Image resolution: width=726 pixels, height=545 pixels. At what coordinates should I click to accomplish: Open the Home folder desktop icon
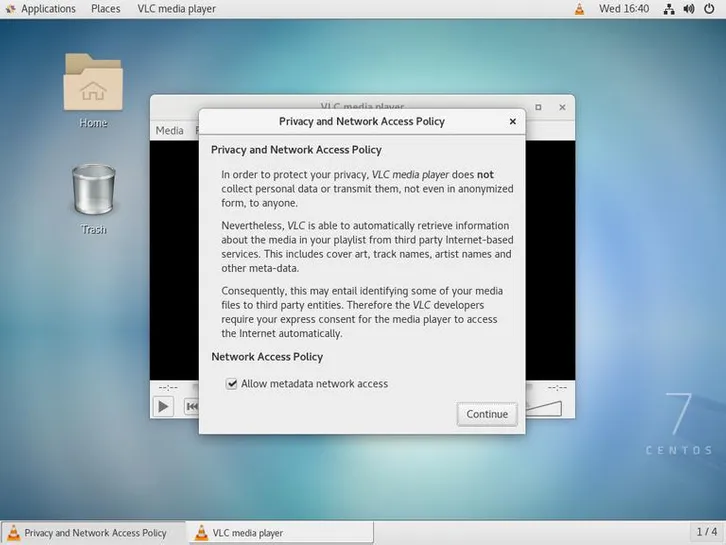point(93,91)
